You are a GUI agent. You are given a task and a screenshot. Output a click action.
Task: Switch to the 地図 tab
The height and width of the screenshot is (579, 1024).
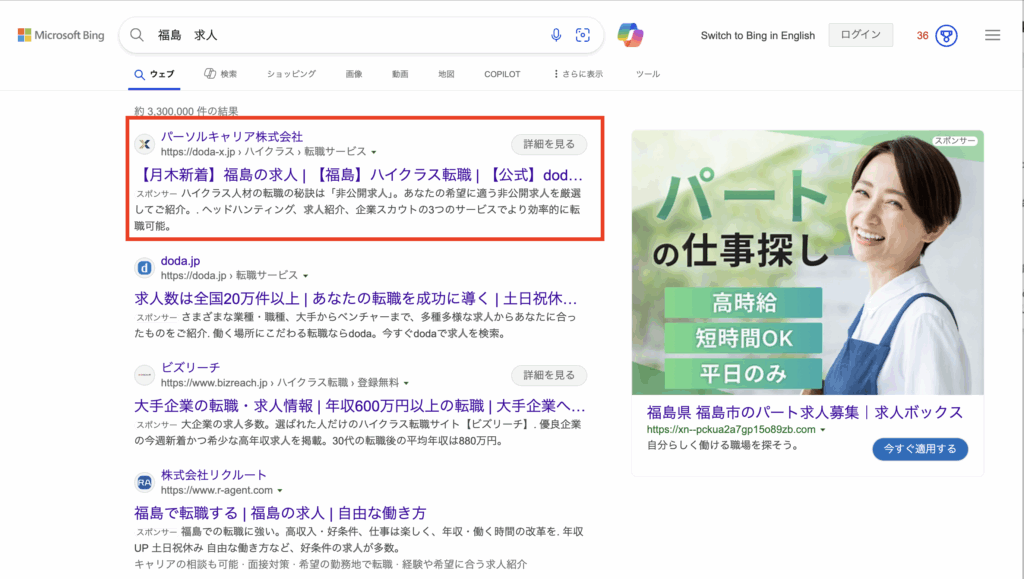point(446,74)
